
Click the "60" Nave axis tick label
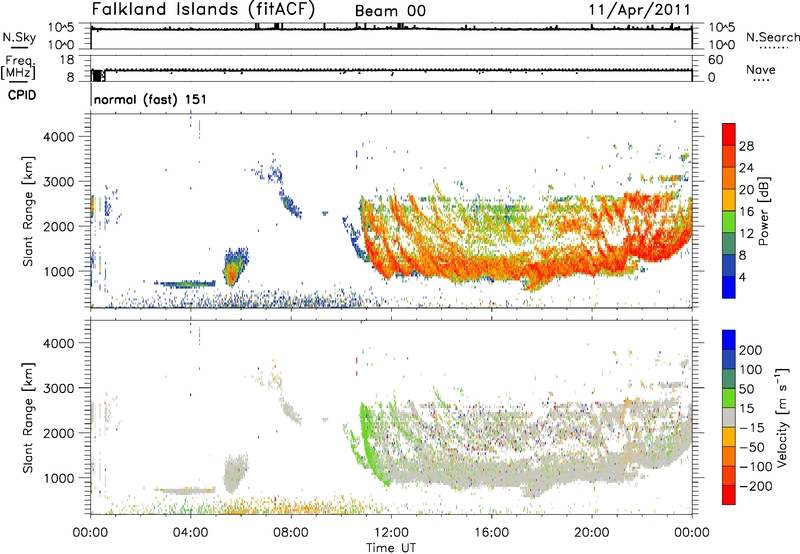pyautogui.click(x=715, y=60)
